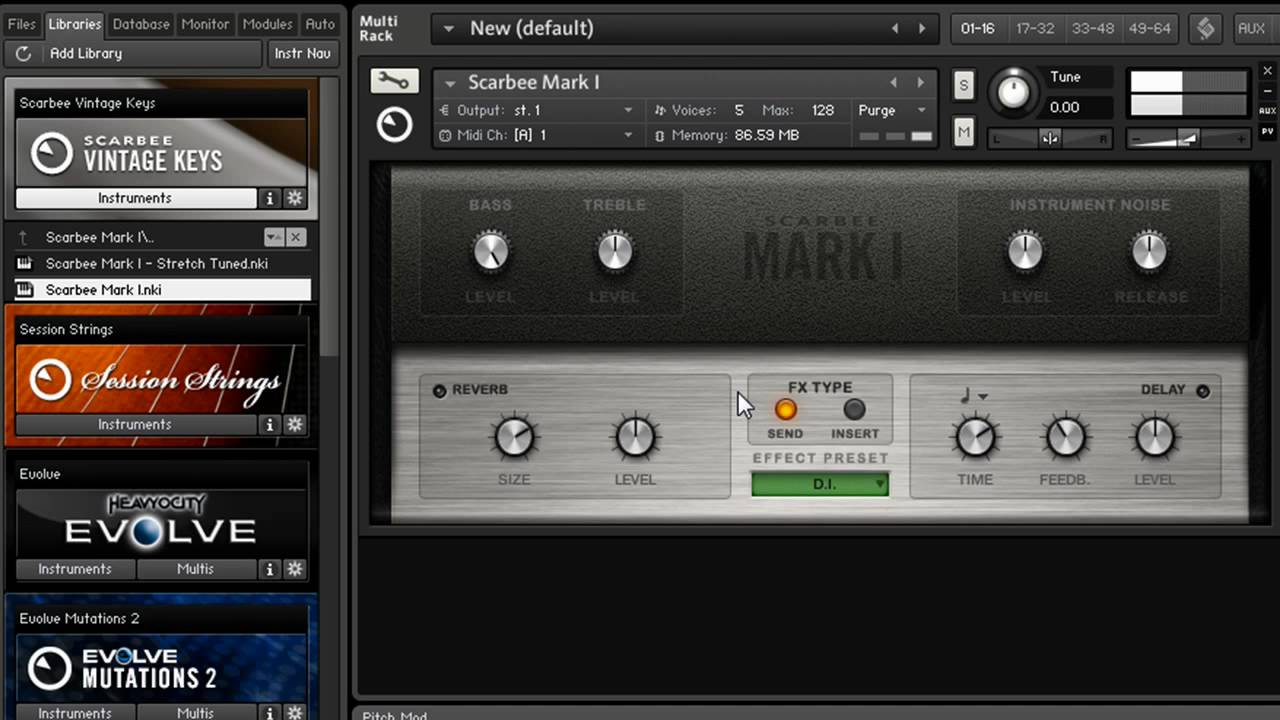Open info for Scarbee Vintage Keys library
The width and height of the screenshot is (1280, 720).
pos(270,198)
